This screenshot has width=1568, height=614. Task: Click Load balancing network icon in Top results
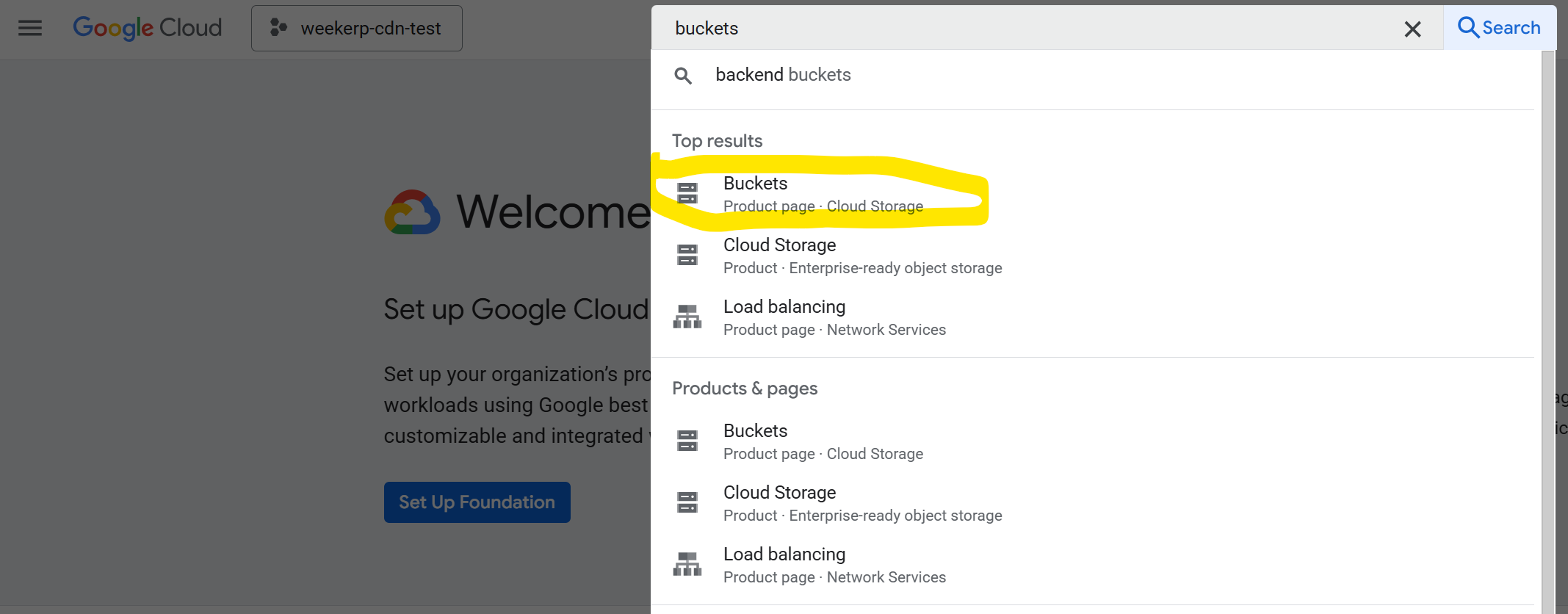coord(687,317)
